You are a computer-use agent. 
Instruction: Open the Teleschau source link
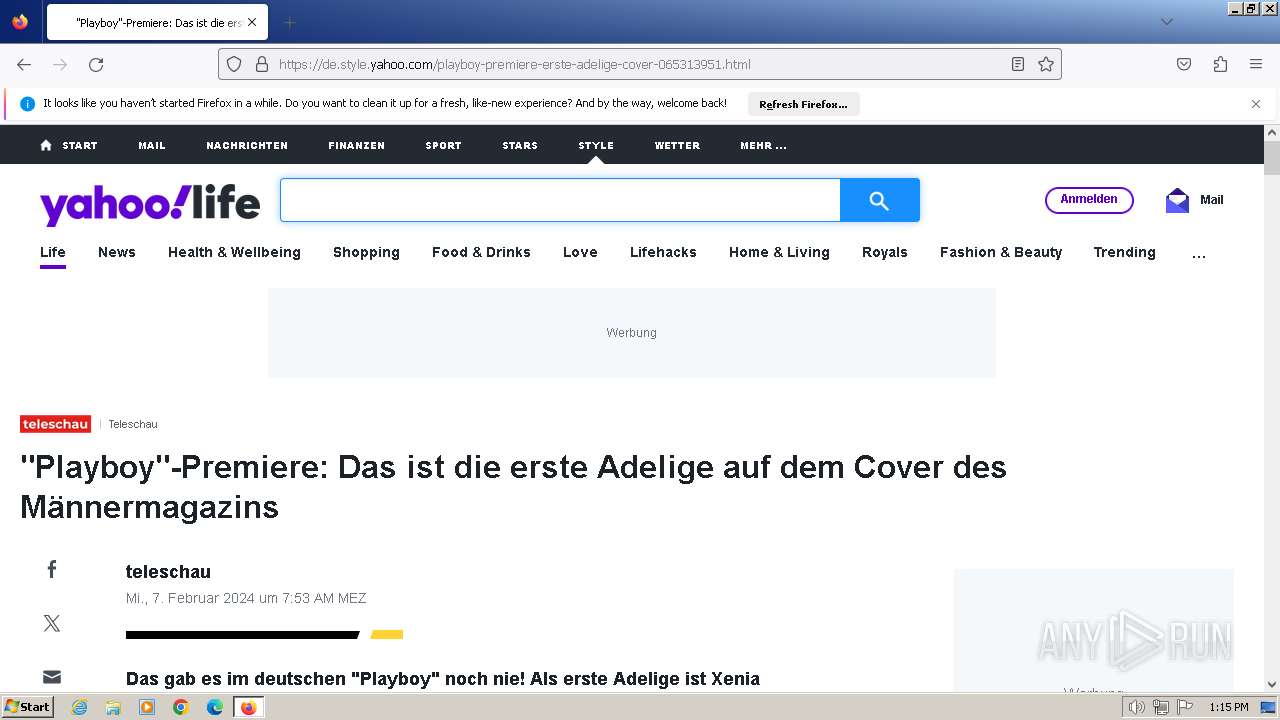(x=133, y=424)
